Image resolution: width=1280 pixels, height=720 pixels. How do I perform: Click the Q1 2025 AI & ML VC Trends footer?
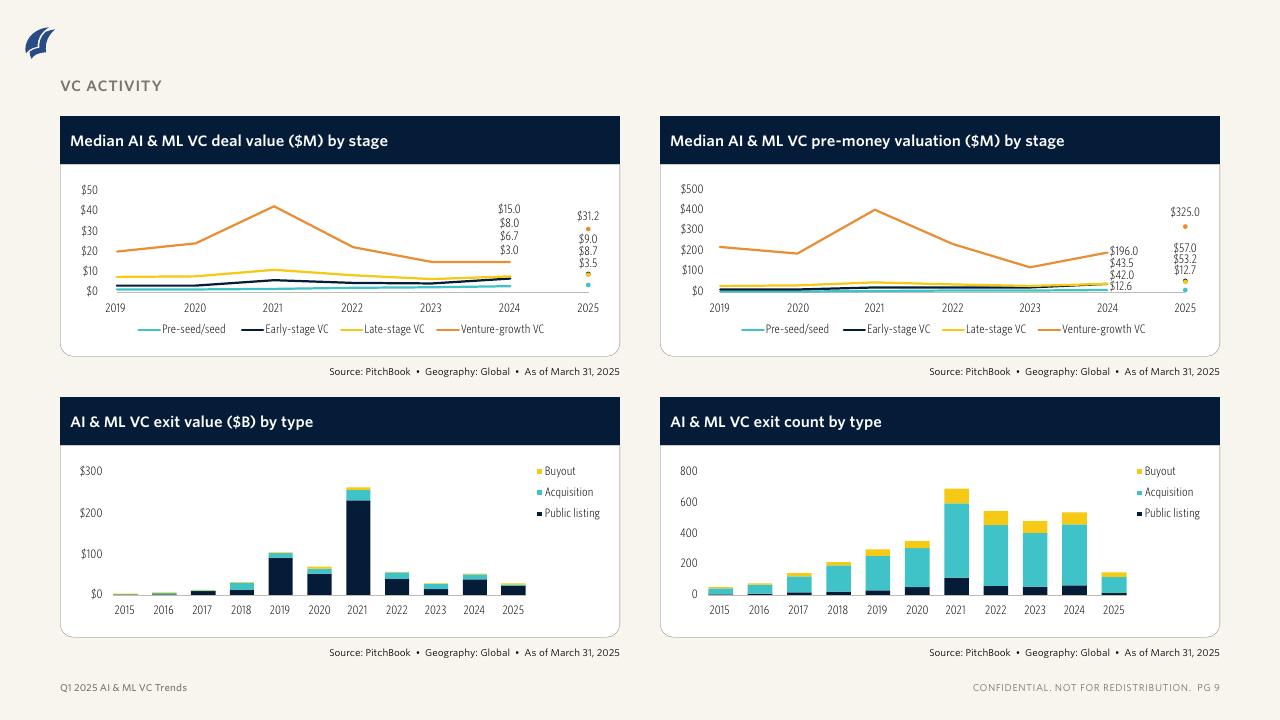click(124, 688)
